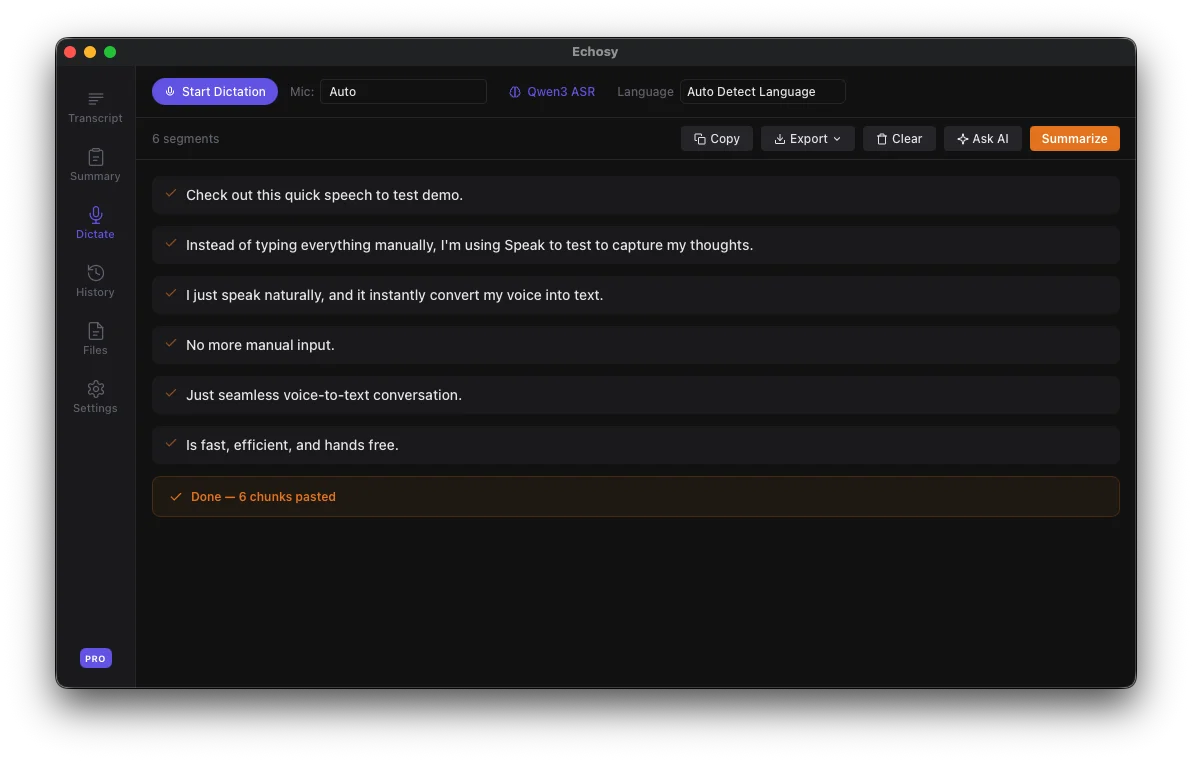Click the Qwen3 ASR model indicator

pos(551,91)
